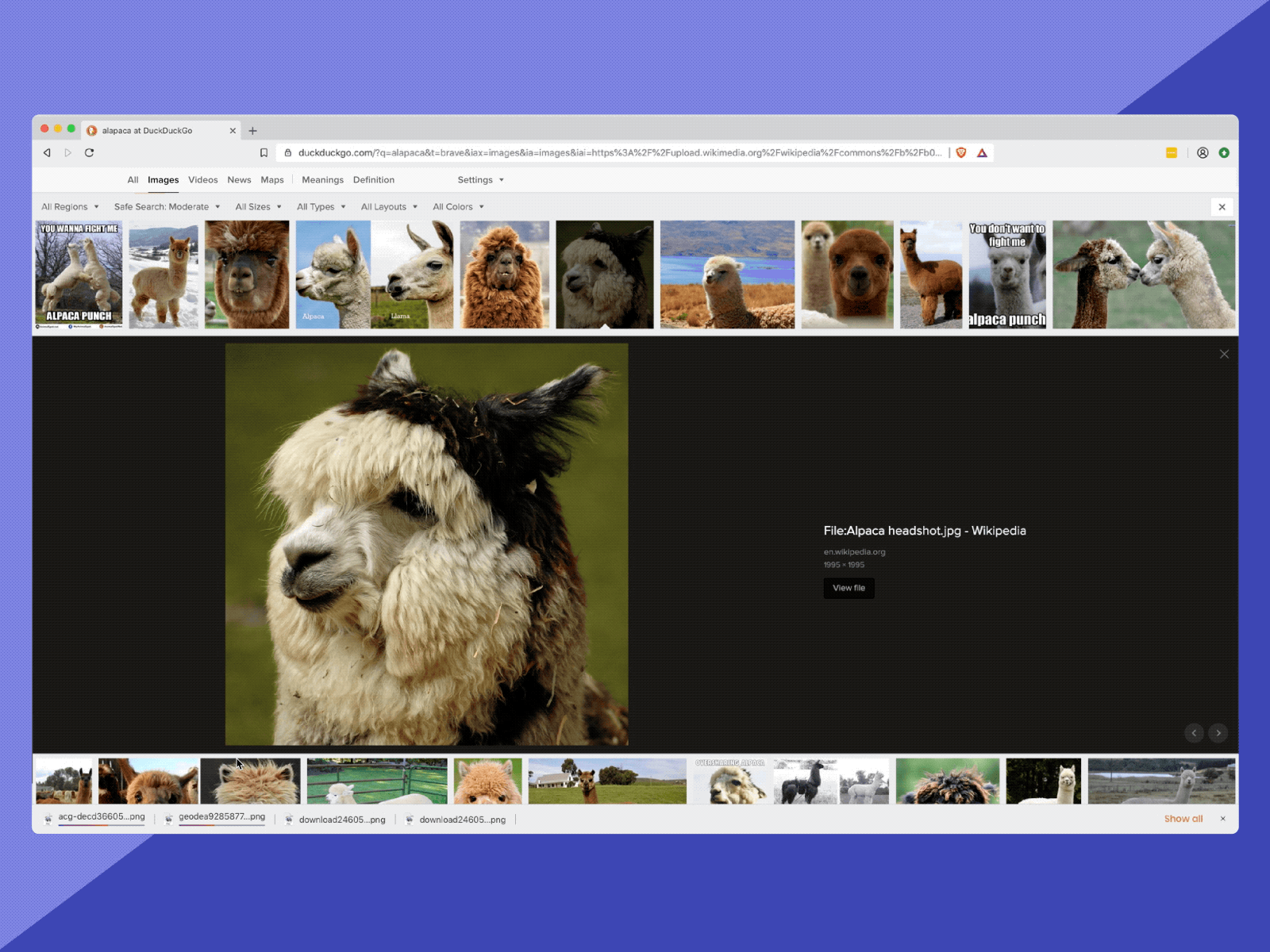The width and height of the screenshot is (1270, 952).
Task: Click the browser profile avatar icon
Action: 1203,152
